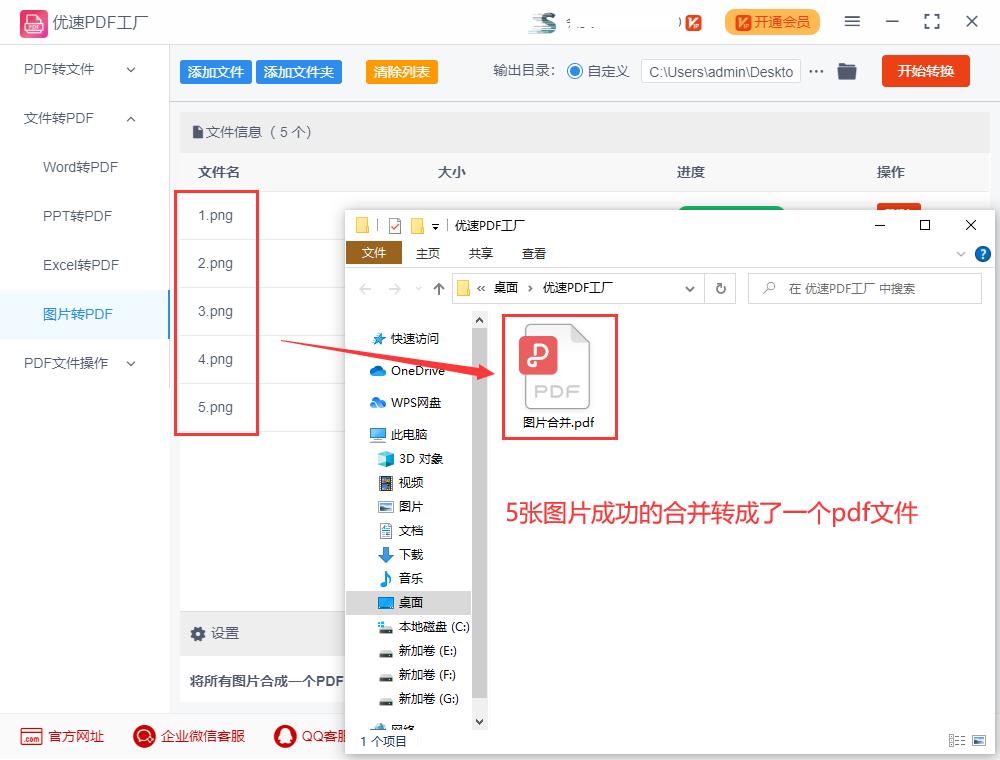Switch to the 查看 ribbon tab
This screenshot has width=1000, height=760.
coord(534,253)
